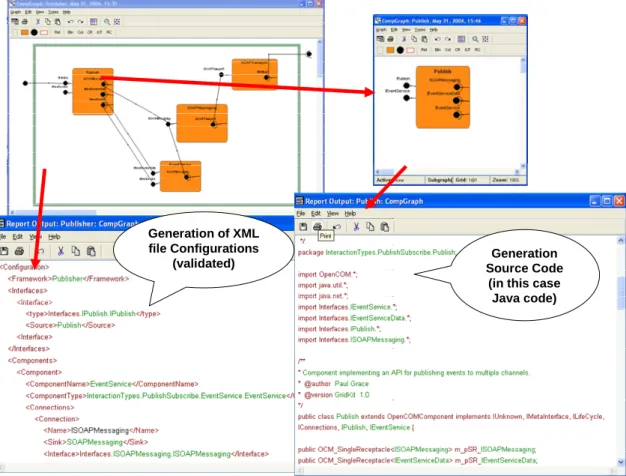
Task: Select orange component swatch in Publisher window
Action: 25,32
